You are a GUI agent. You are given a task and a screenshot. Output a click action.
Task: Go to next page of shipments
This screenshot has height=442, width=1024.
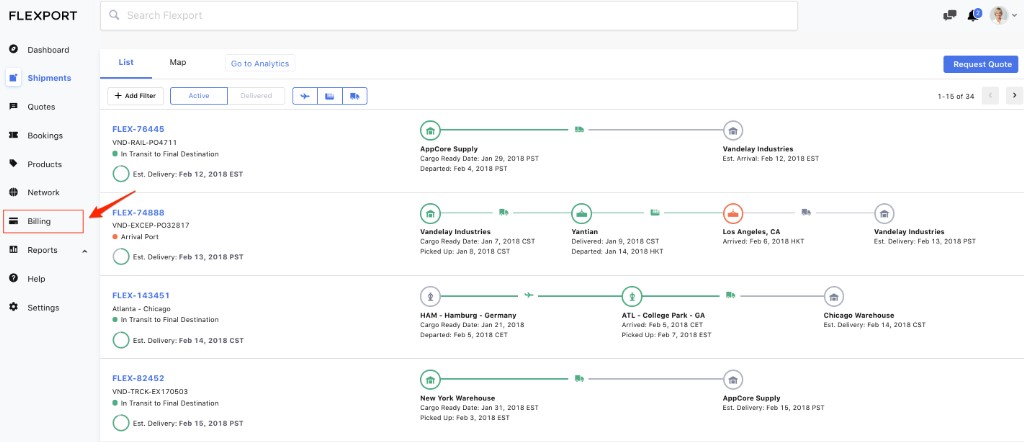1014,96
